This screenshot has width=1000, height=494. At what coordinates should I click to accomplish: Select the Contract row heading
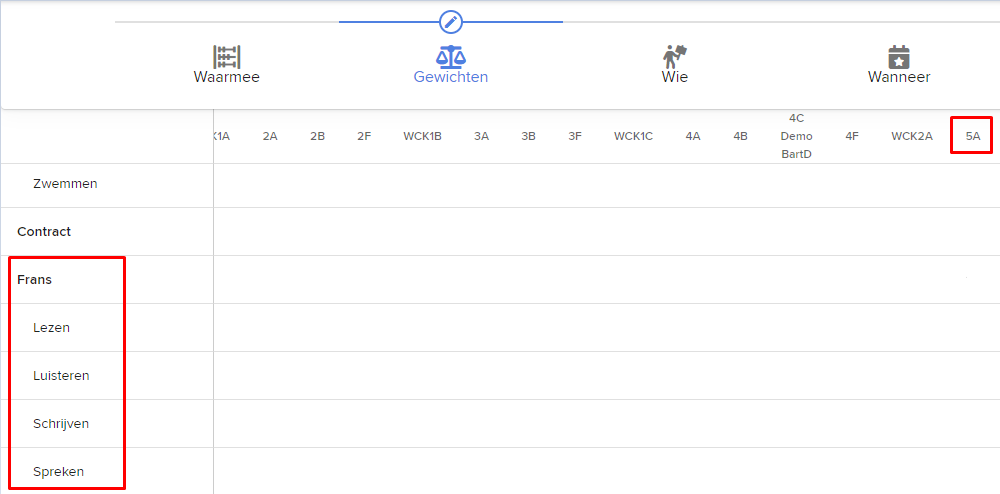(44, 231)
